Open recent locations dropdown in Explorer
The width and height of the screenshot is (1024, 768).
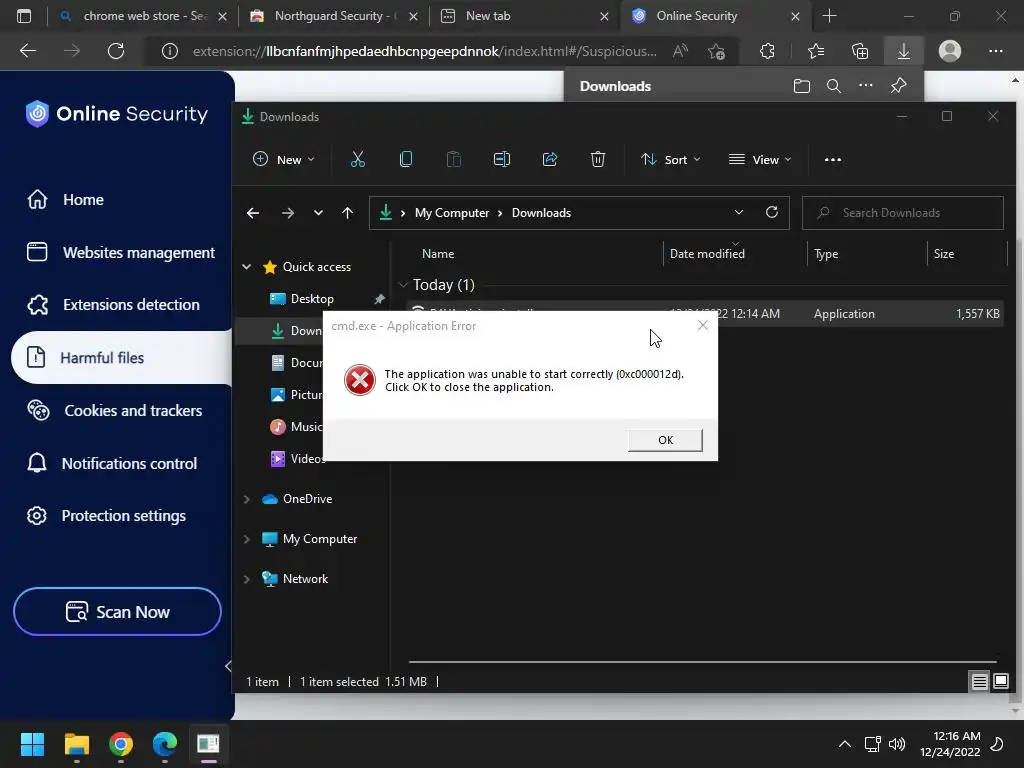pyautogui.click(x=318, y=213)
